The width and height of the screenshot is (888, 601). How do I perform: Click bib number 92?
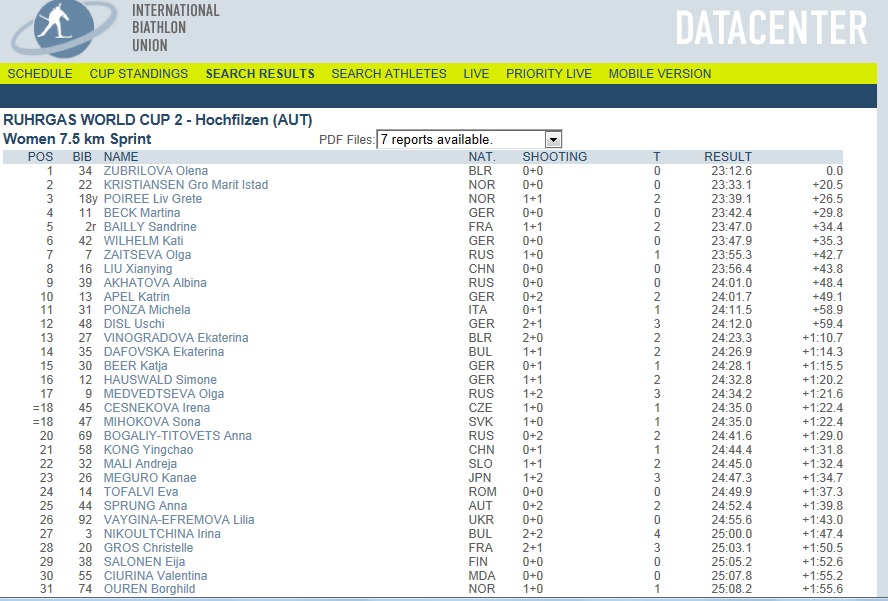pyautogui.click(x=85, y=520)
